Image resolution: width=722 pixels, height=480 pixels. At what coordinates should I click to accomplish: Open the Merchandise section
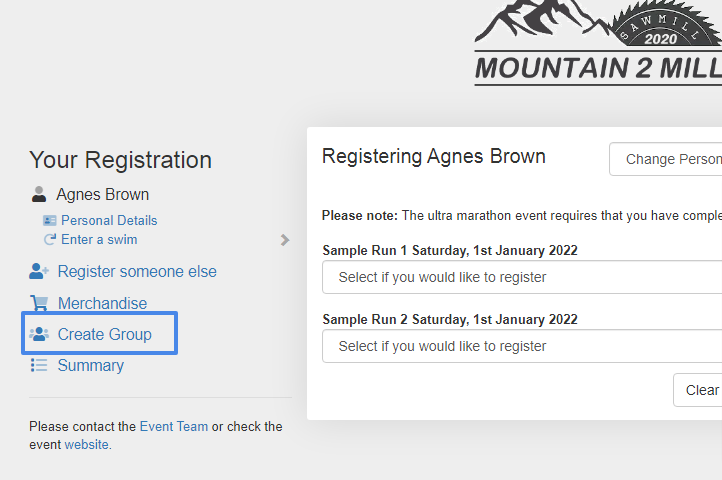(x=102, y=303)
